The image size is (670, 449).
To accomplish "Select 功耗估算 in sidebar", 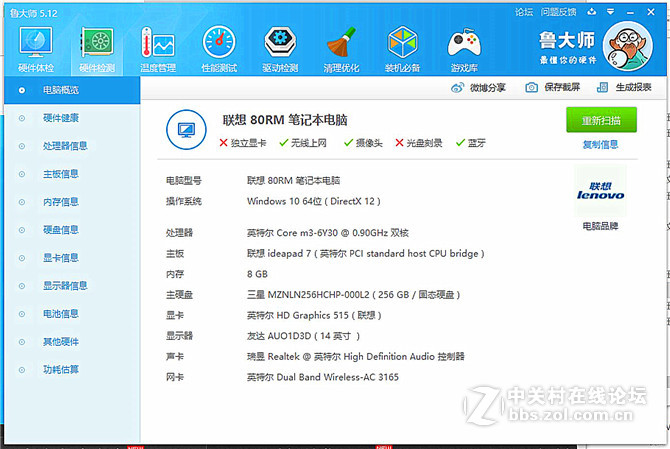I will [x=72, y=370].
